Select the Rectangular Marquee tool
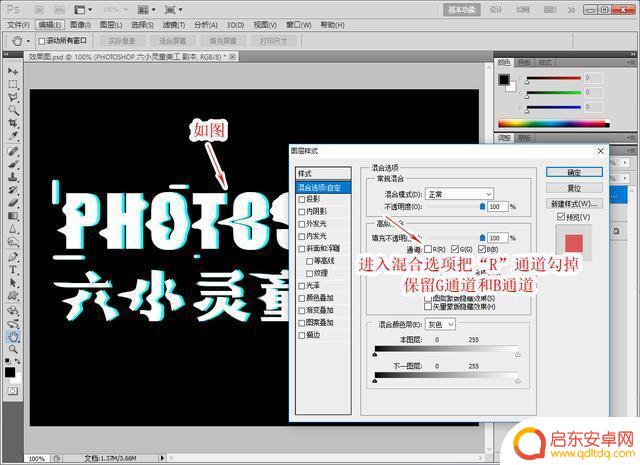Image resolution: width=640 pixels, height=465 pixels. point(13,85)
